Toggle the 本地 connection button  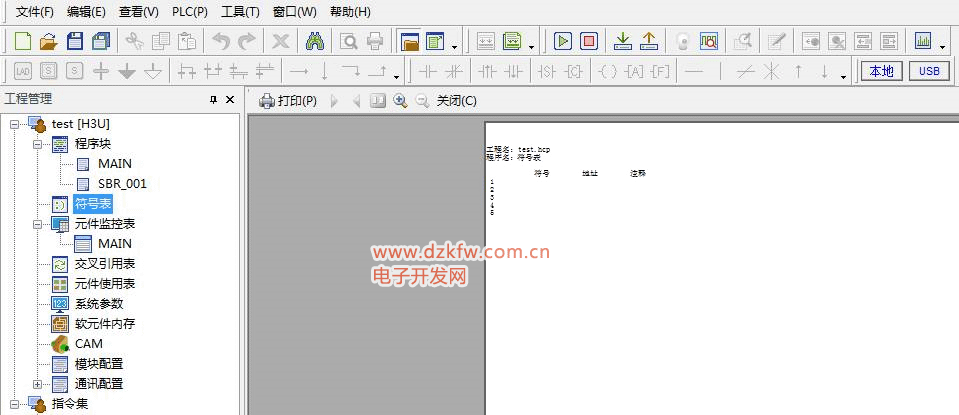point(881,71)
